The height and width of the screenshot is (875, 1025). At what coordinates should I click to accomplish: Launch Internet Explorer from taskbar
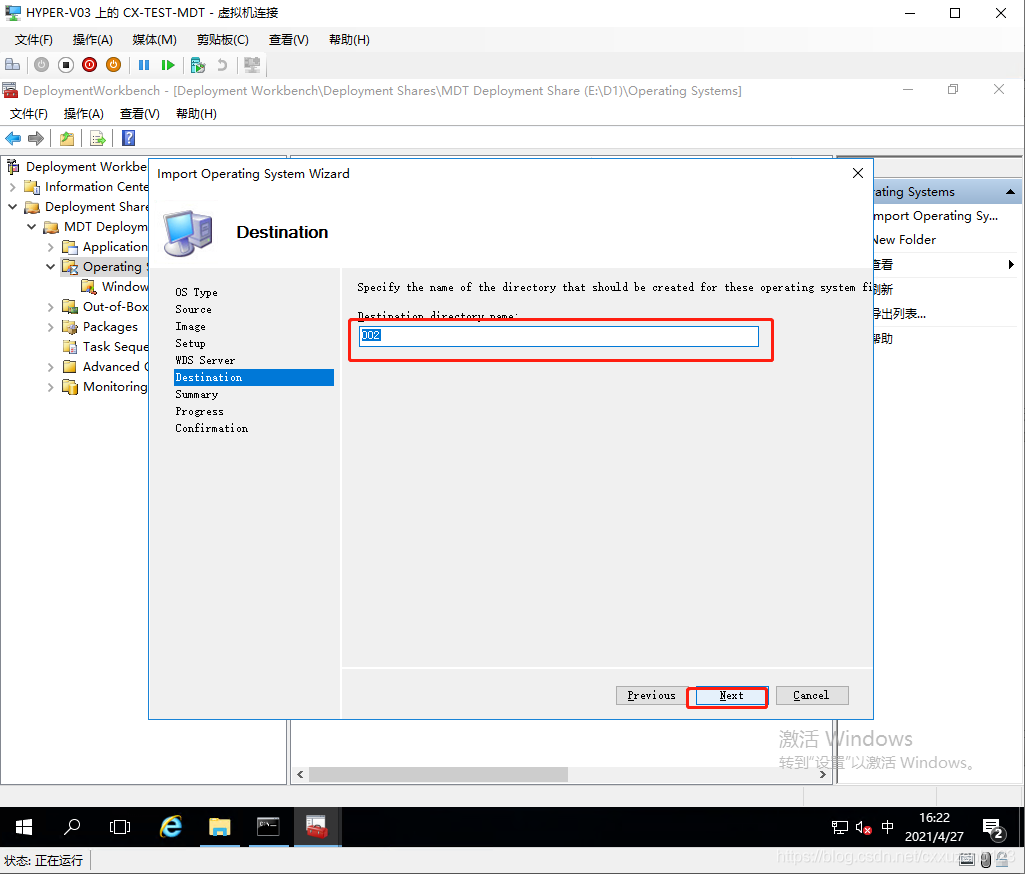click(x=171, y=827)
